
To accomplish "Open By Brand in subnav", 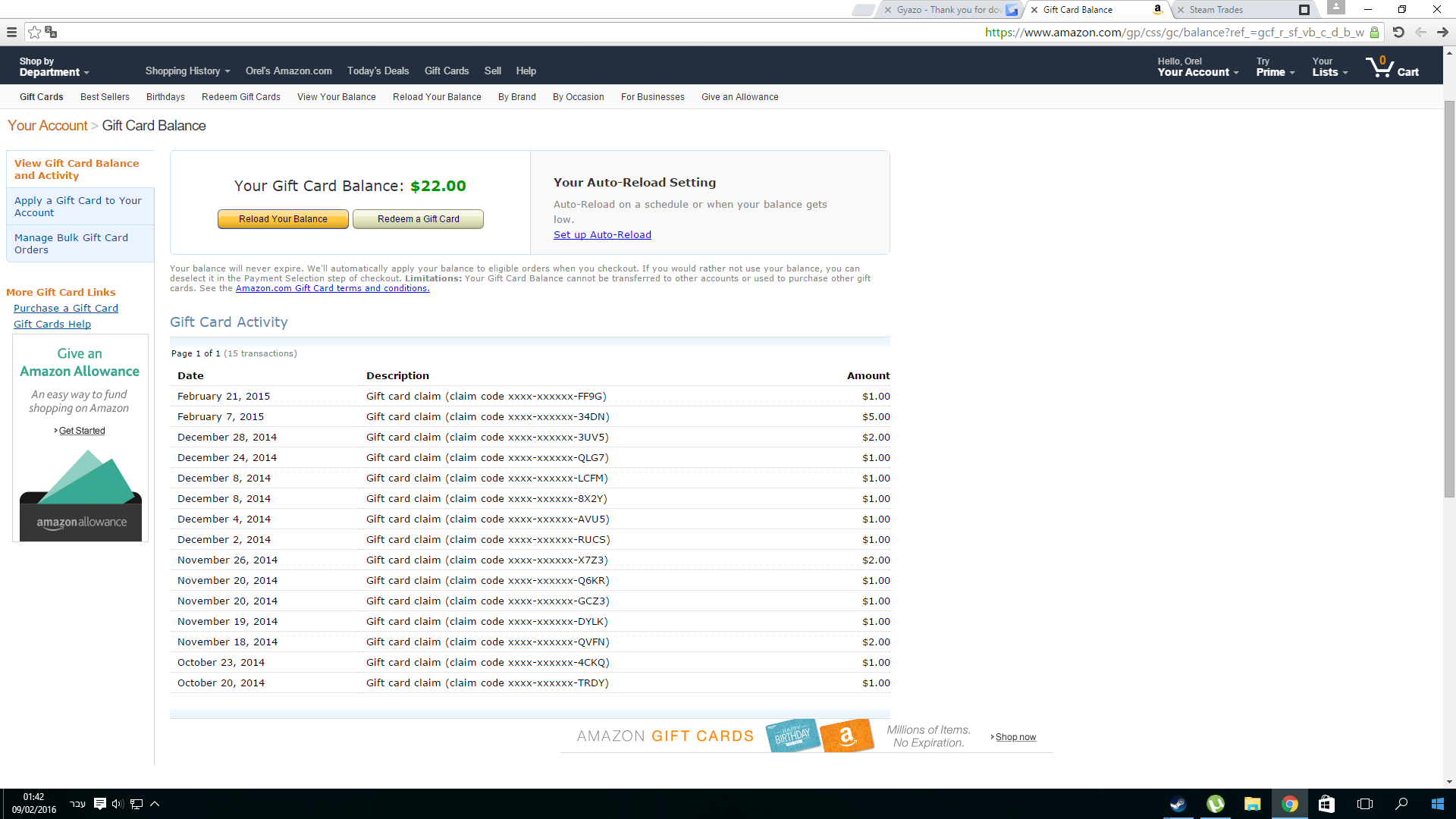I will (517, 97).
